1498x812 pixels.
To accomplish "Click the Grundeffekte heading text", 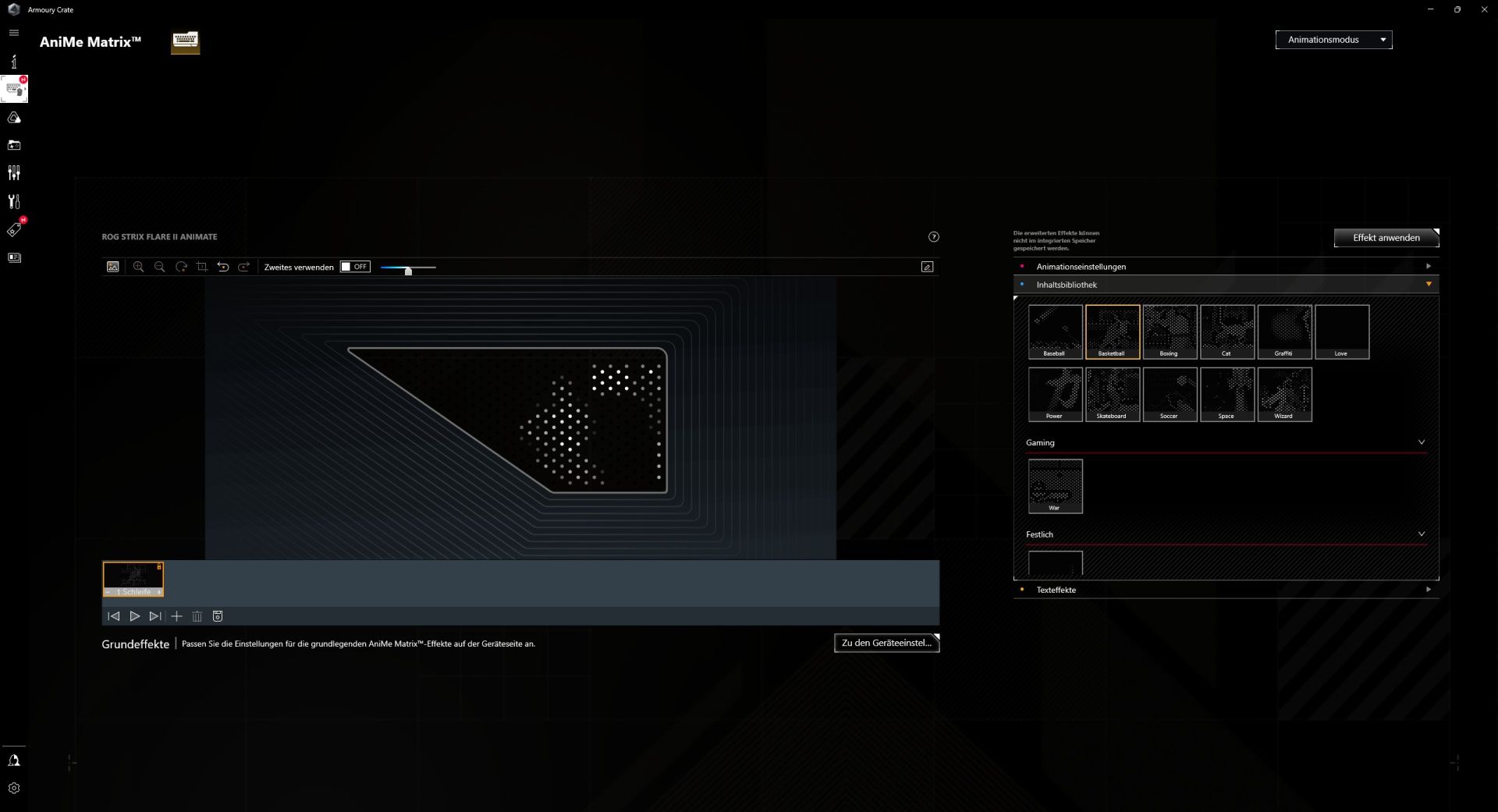I will coord(135,644).
